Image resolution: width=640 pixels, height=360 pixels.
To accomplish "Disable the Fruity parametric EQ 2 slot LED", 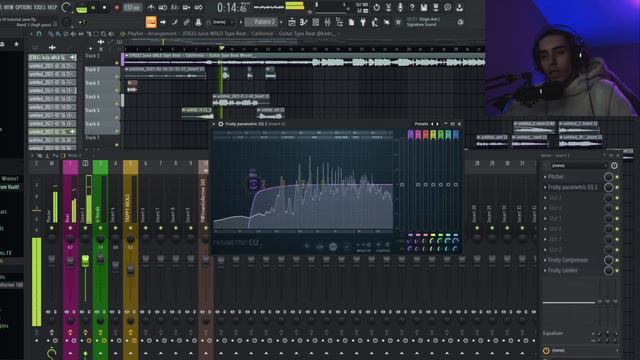I will click(x=617, y=187).
